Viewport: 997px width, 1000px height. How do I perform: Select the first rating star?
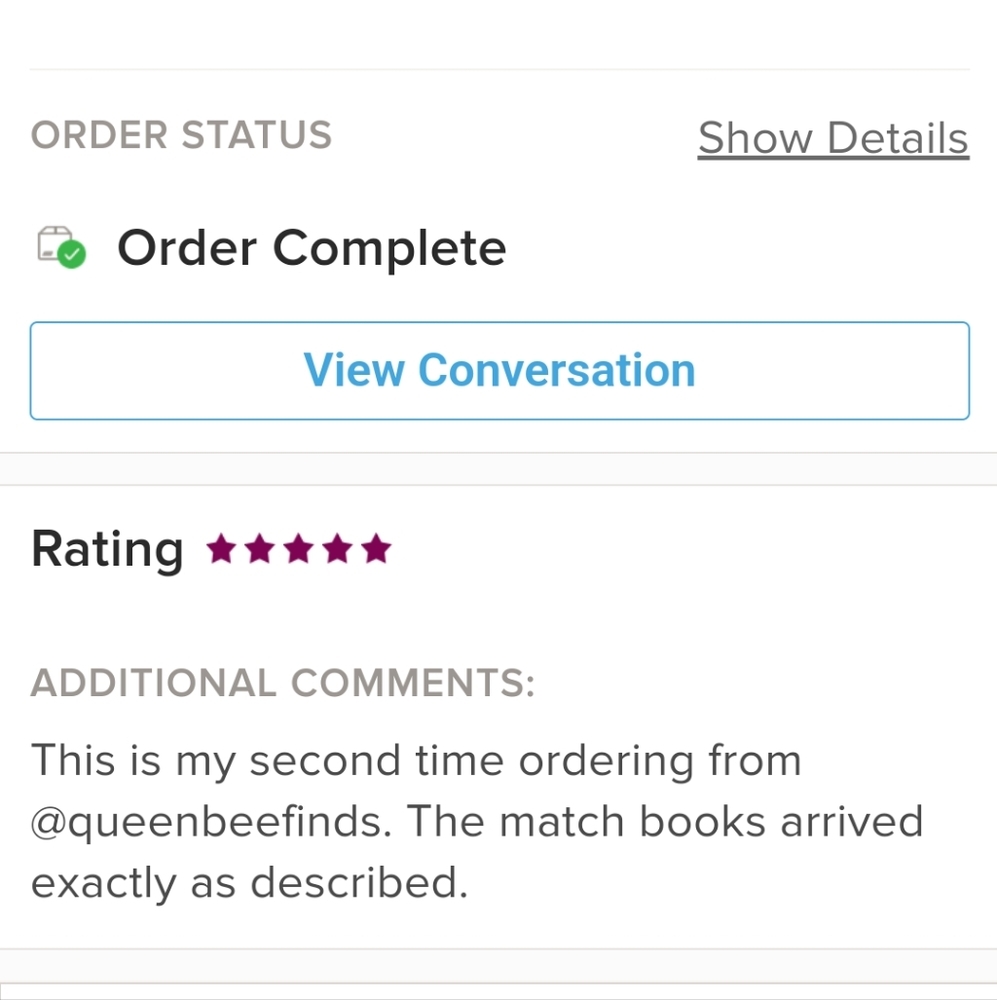point(220,549)
